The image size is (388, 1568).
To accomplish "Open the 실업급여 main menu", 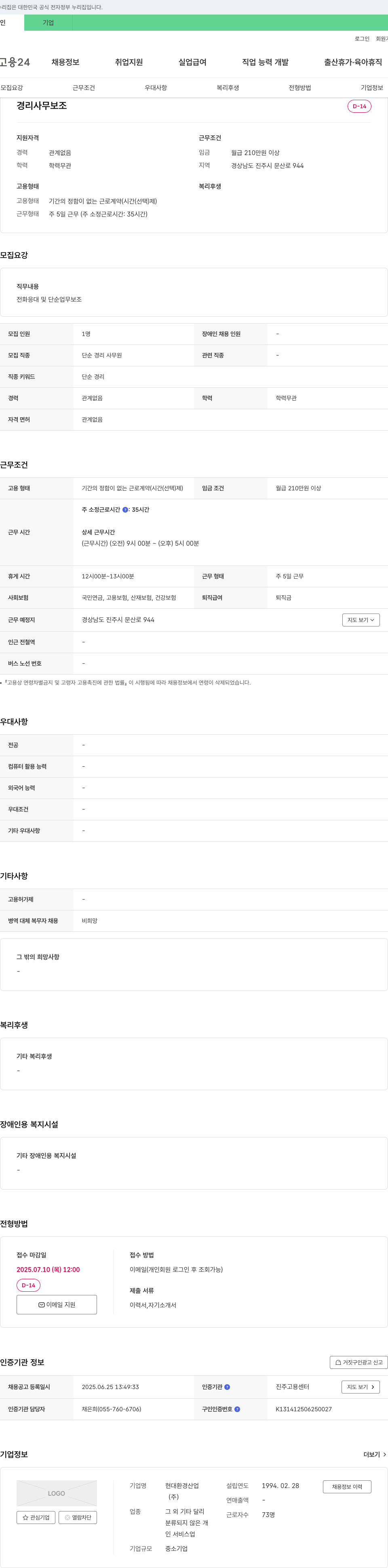I will pos(192,62).
